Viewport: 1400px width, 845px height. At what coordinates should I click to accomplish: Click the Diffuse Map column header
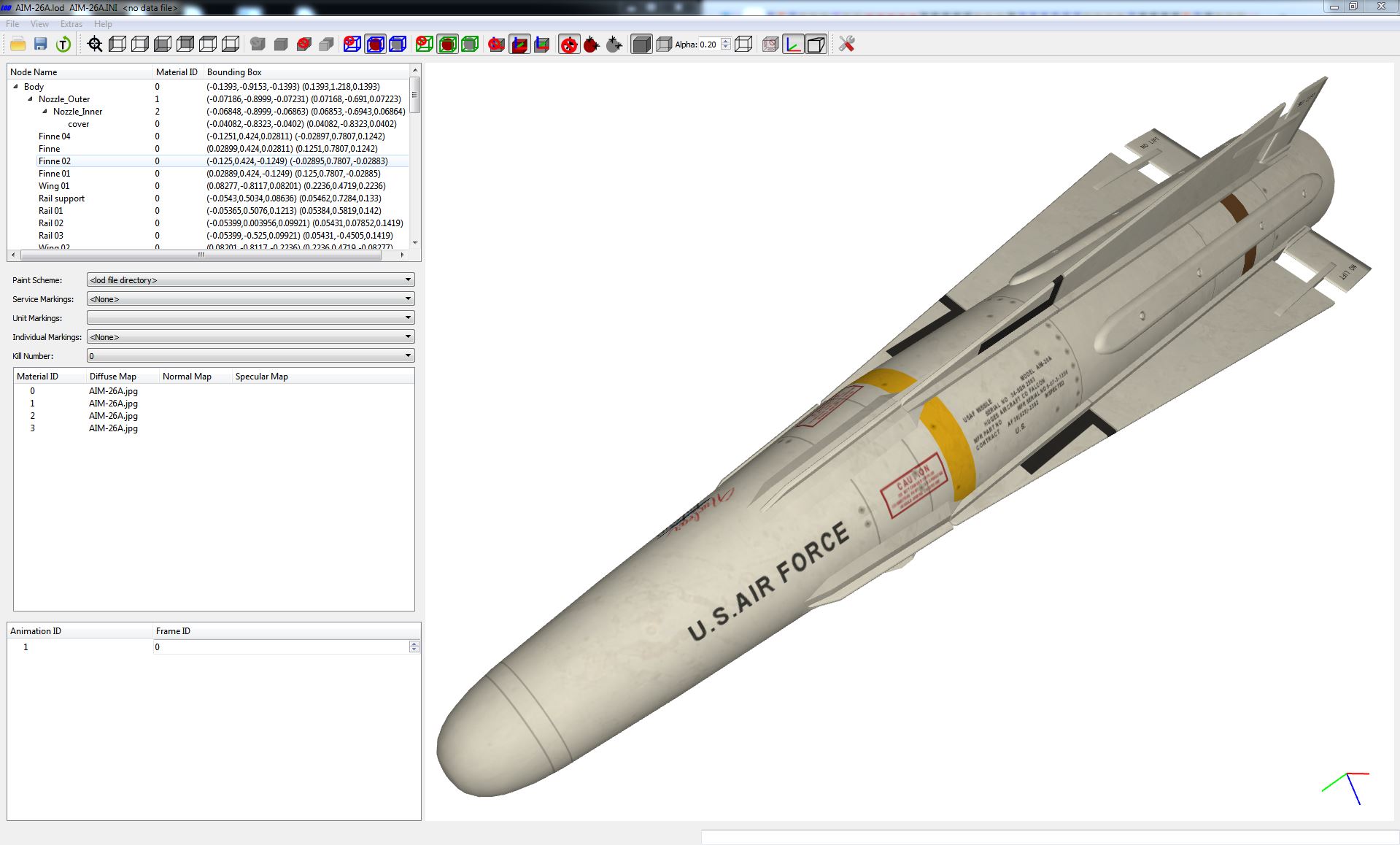[x=123, y=377]
